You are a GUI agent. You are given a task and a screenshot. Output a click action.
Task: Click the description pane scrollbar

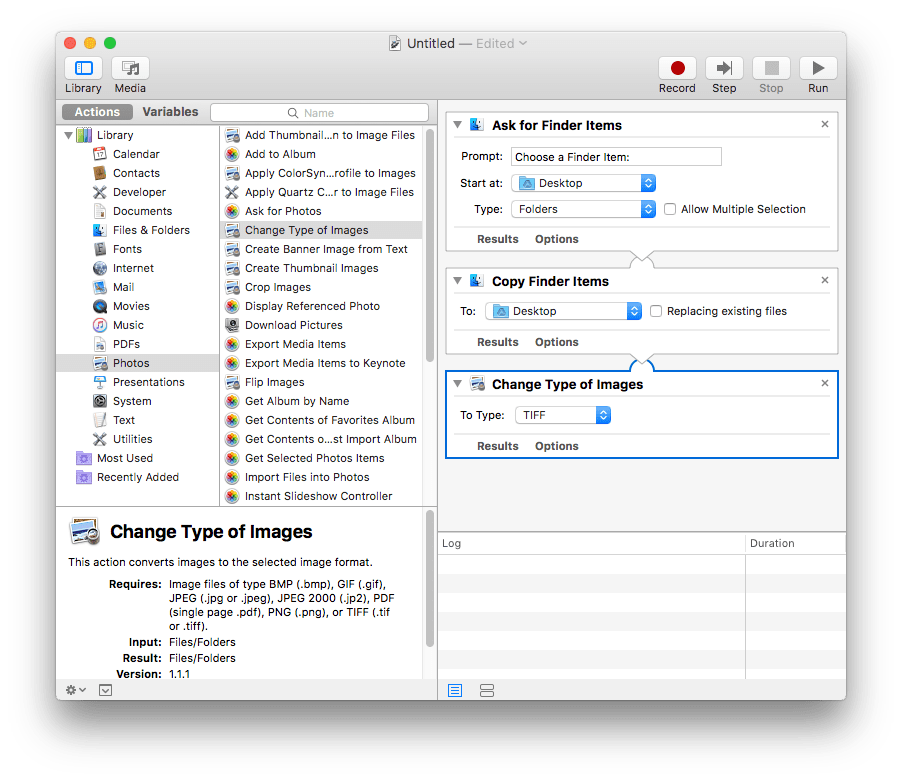[429, 578]
